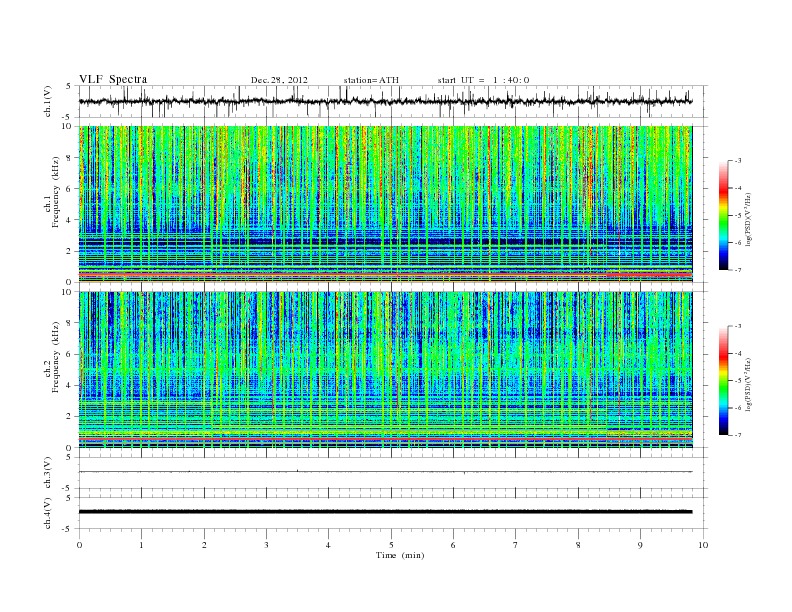Screen dimensions: 792x612
Task: Click the "4" kHz tick on ch.2 spectrogram
Action: pyautogui.click(x=69, y=385)
